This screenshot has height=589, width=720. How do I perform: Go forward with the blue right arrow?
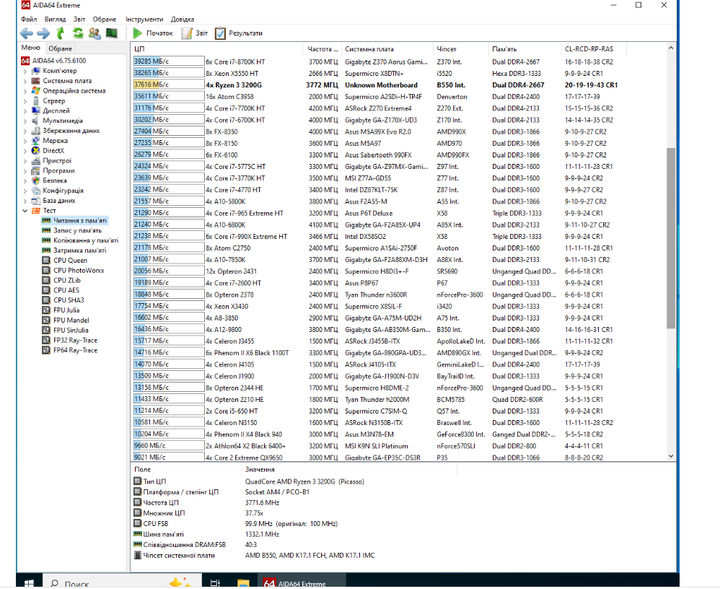[43, 33]
